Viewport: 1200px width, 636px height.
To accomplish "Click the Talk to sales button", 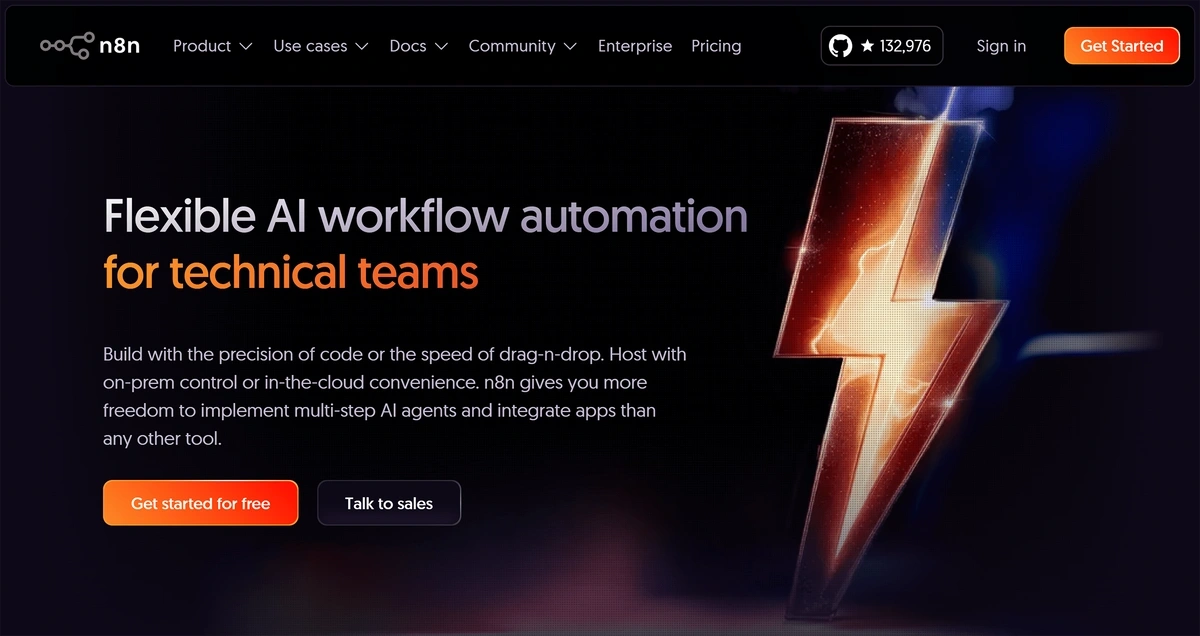I will 389,503.
